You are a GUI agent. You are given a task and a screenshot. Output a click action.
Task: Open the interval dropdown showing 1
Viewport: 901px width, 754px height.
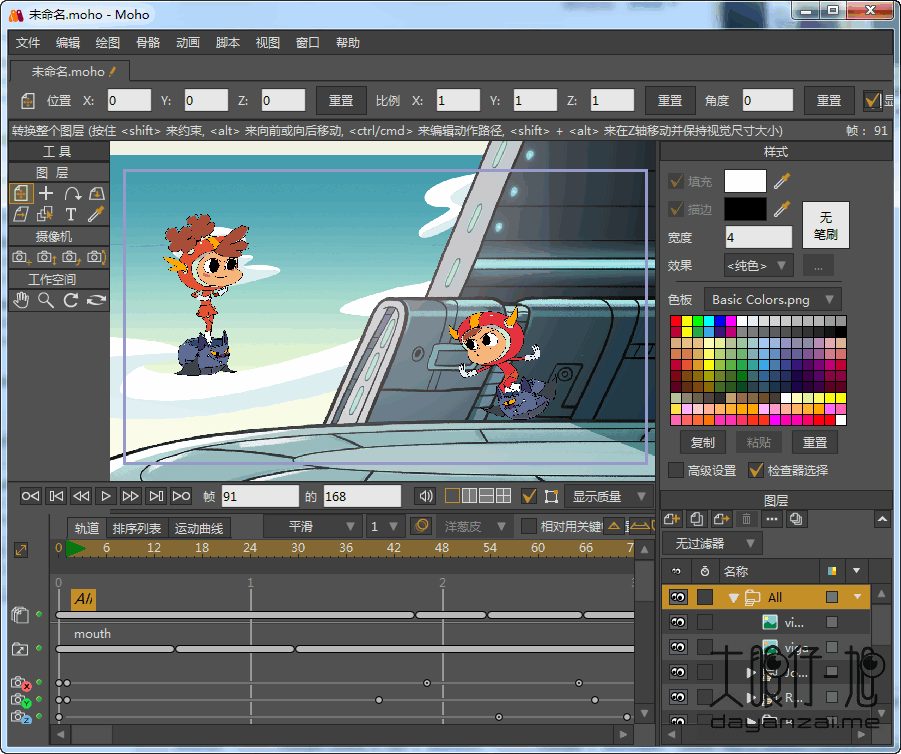(x=384, y=526)
